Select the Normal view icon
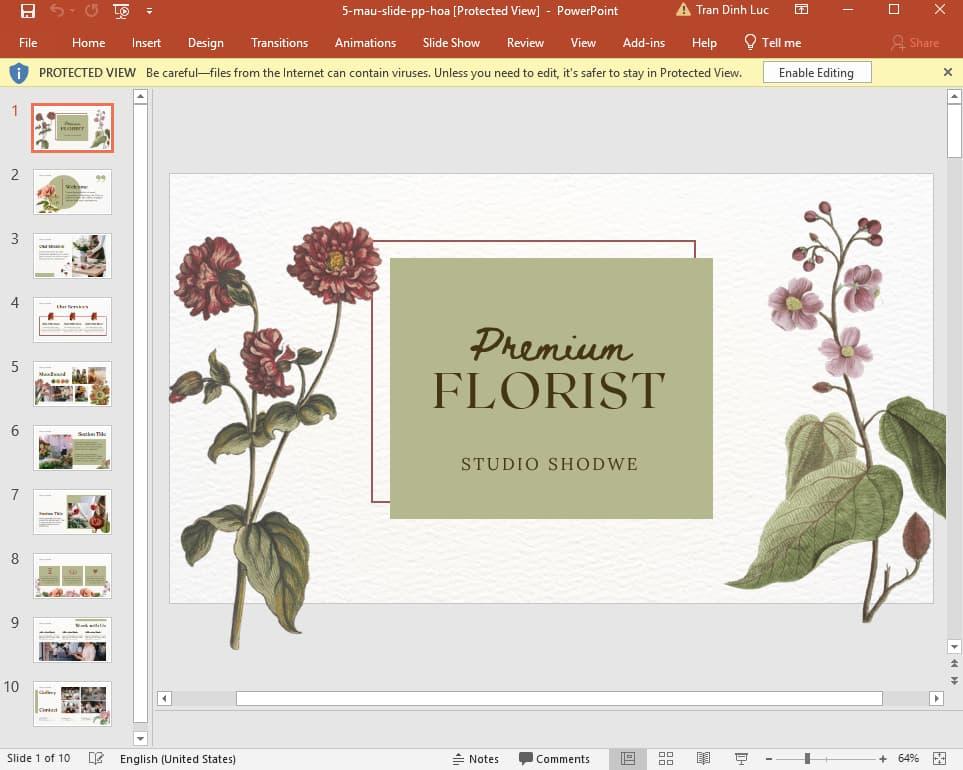The image size is (963, 770). pos(628,758)
